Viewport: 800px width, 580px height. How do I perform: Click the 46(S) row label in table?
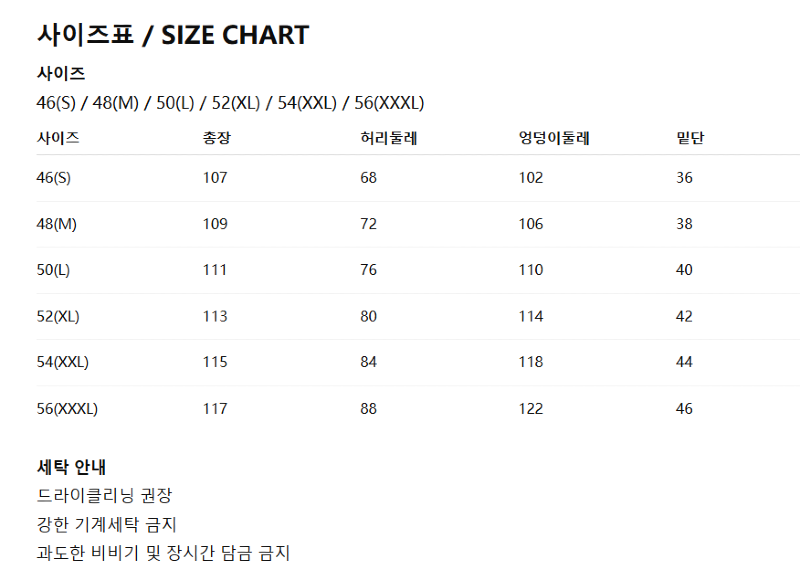pos(54,178)
